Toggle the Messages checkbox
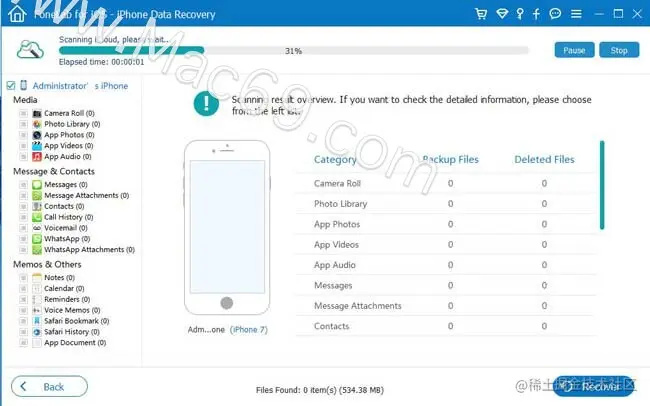 click(x=23, y=185)
